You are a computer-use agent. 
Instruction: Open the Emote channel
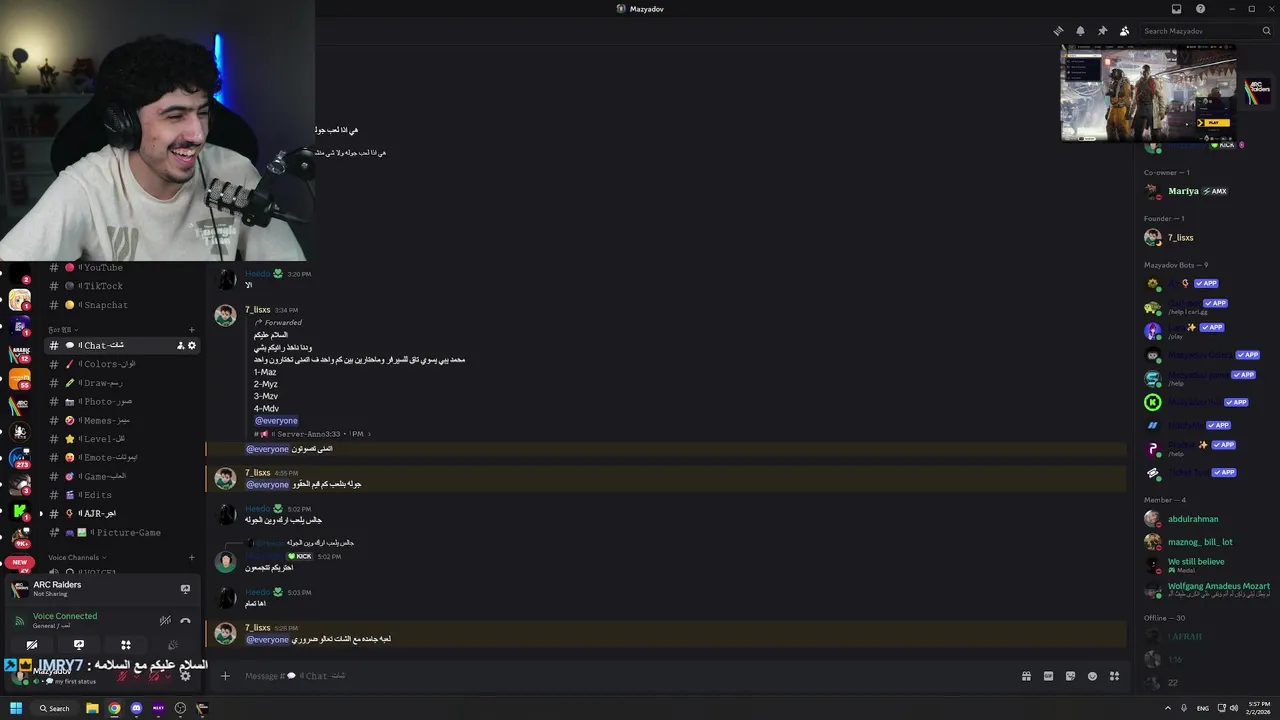[122, 457]
